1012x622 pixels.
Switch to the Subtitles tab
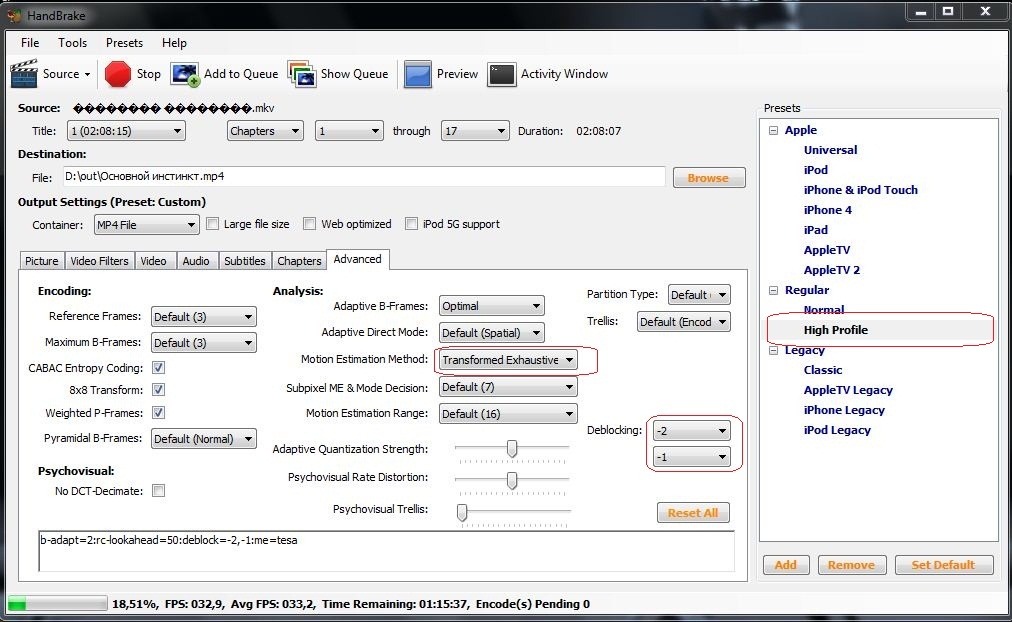pos(245,261)
